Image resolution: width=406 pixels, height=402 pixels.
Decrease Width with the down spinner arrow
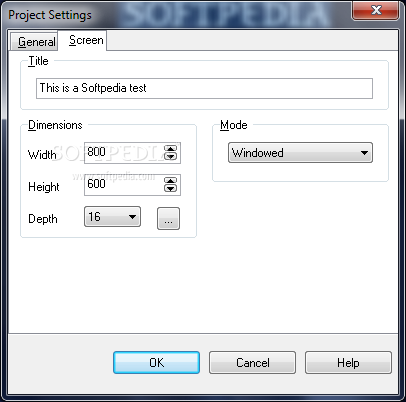[x=171, y=156]
